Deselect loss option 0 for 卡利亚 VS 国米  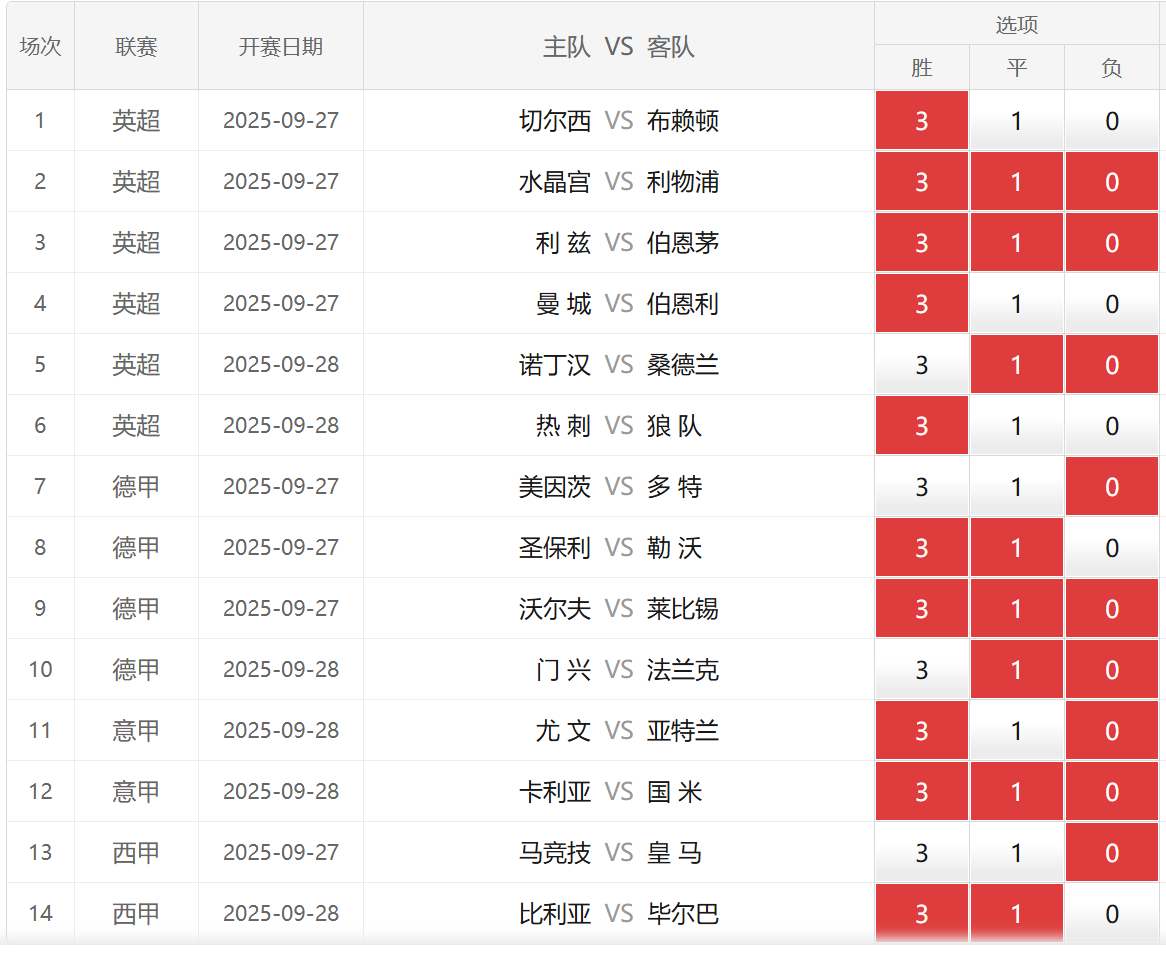[1111, 792]
